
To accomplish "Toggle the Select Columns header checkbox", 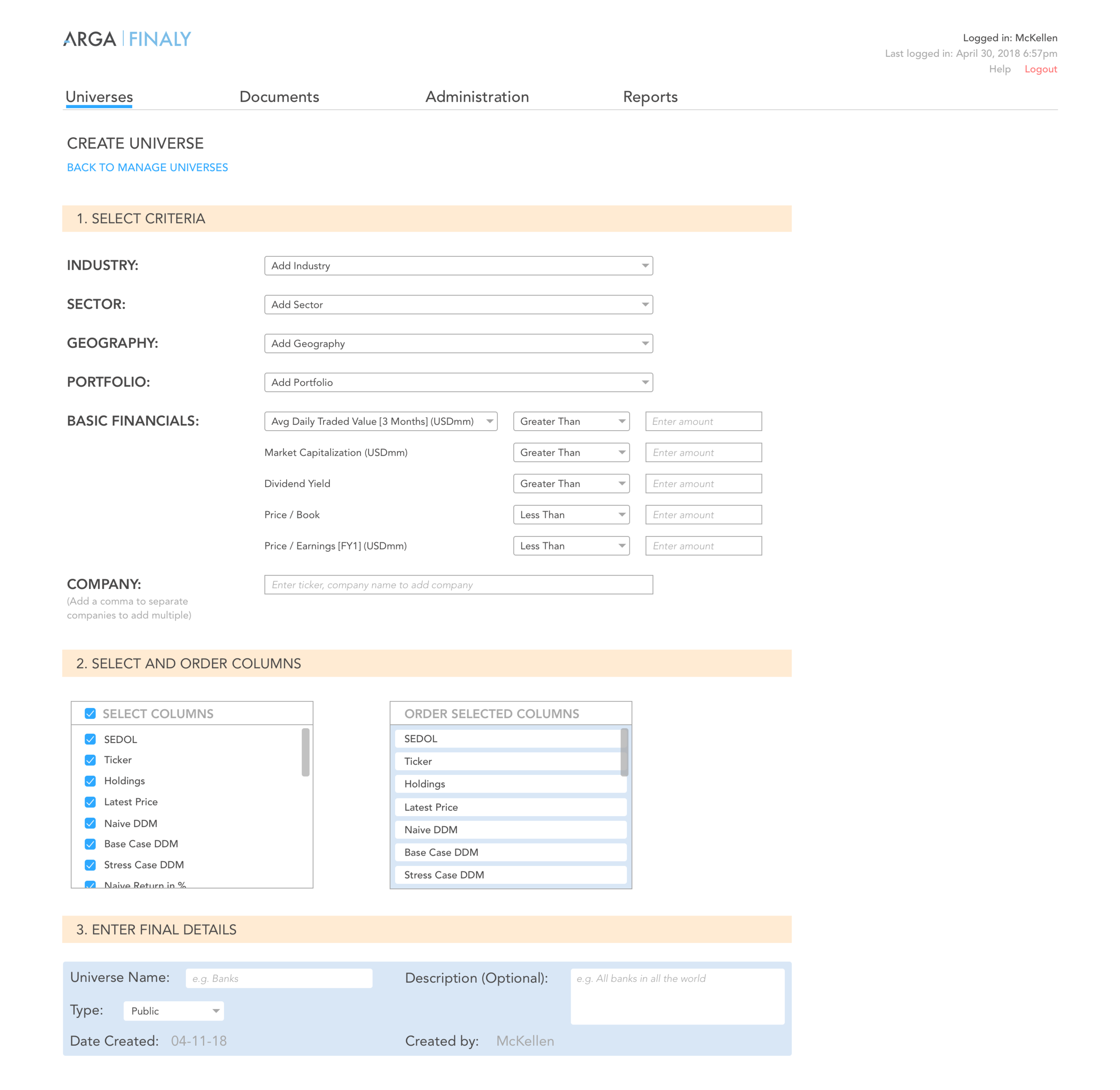I will [90, 714].
